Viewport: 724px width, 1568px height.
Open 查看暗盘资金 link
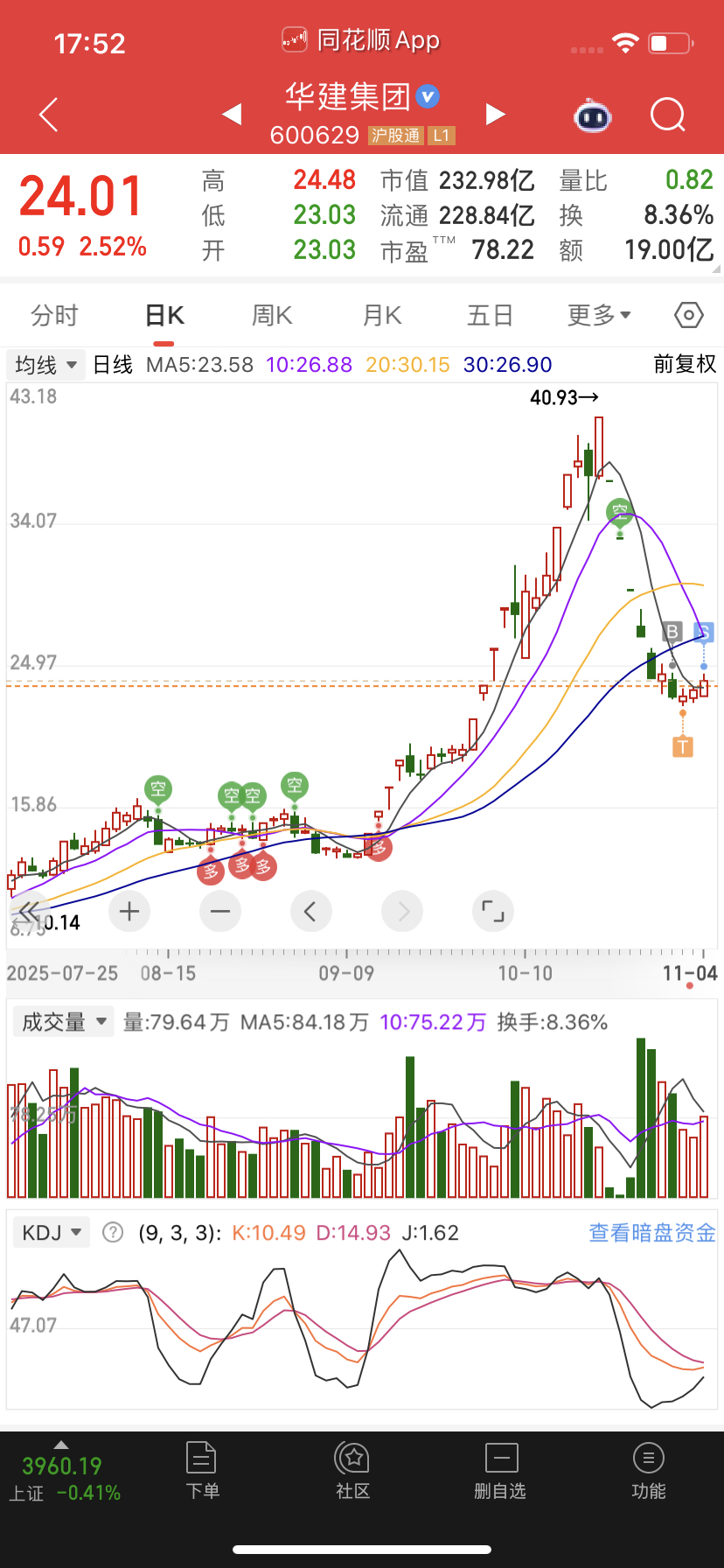click(x=652, y=1233)
